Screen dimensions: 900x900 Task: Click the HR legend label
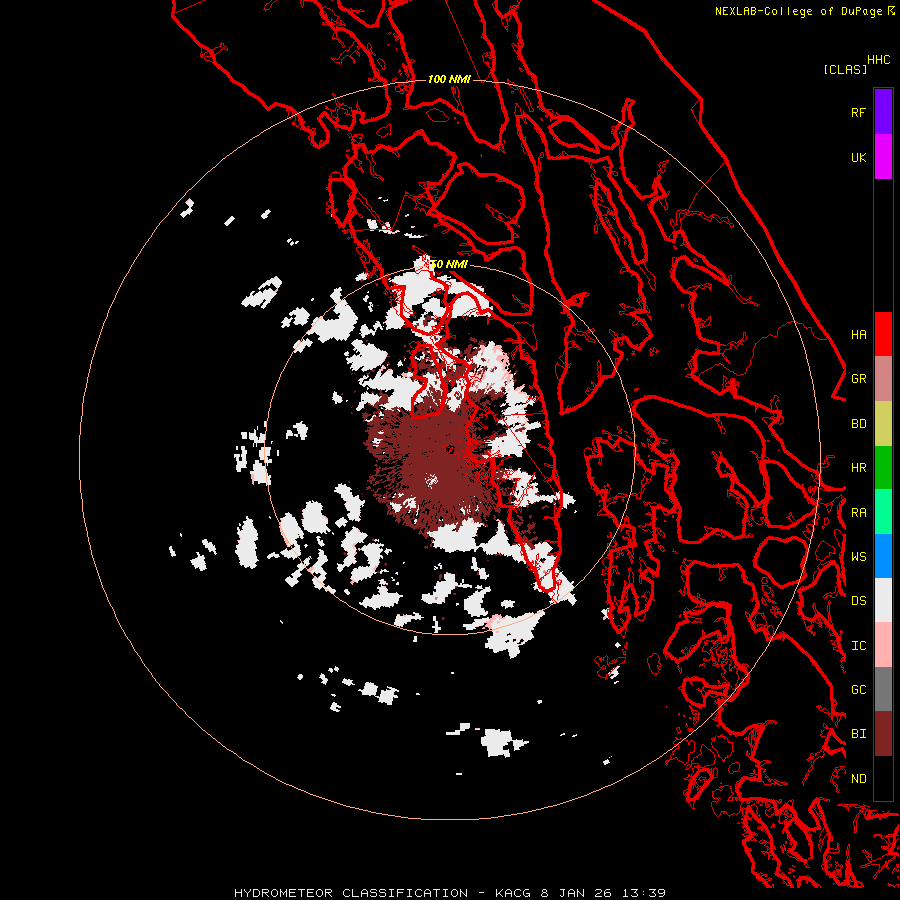858,468
